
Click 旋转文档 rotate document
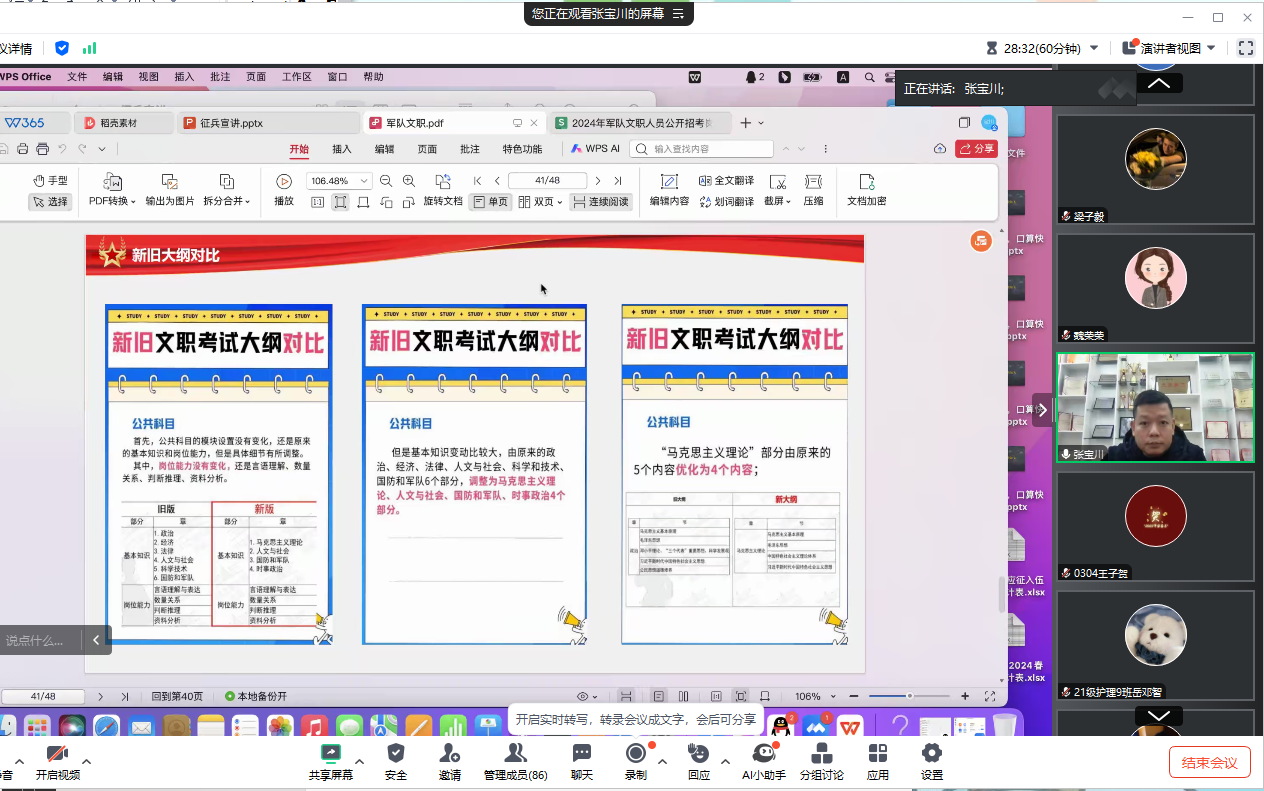pos(443,190)
